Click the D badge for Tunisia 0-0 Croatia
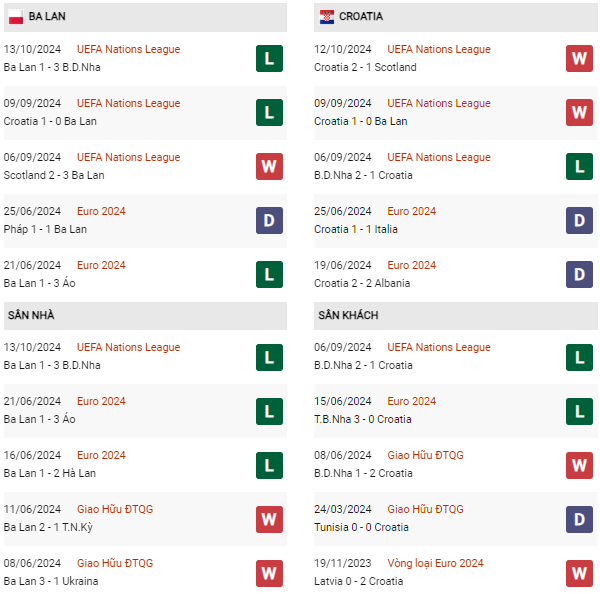The image size is (600, 594). (579, 519)
